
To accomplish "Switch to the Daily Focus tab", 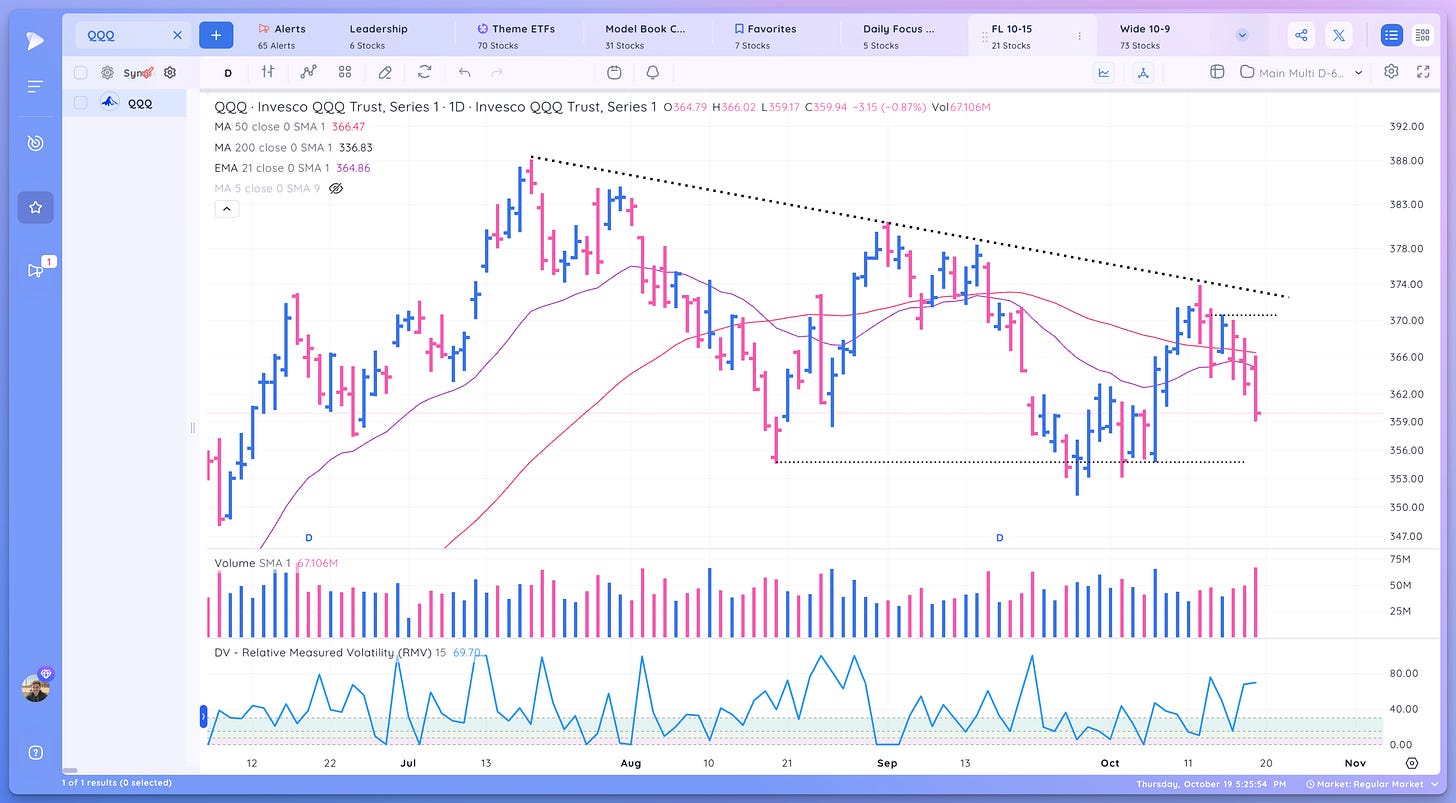I will pos(899,36).
